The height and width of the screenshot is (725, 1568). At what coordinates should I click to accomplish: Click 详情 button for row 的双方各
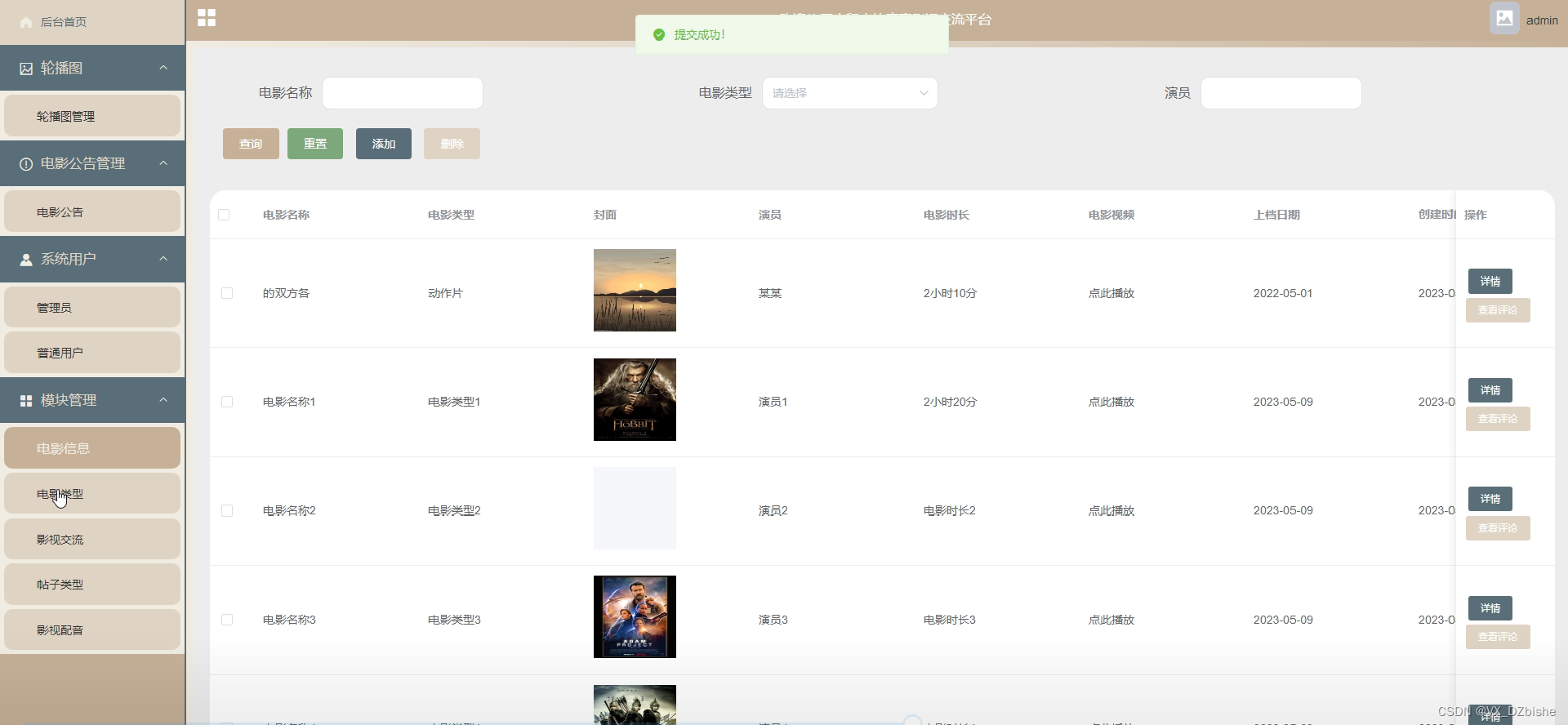pyautogui.click(x=1490, y=281)
